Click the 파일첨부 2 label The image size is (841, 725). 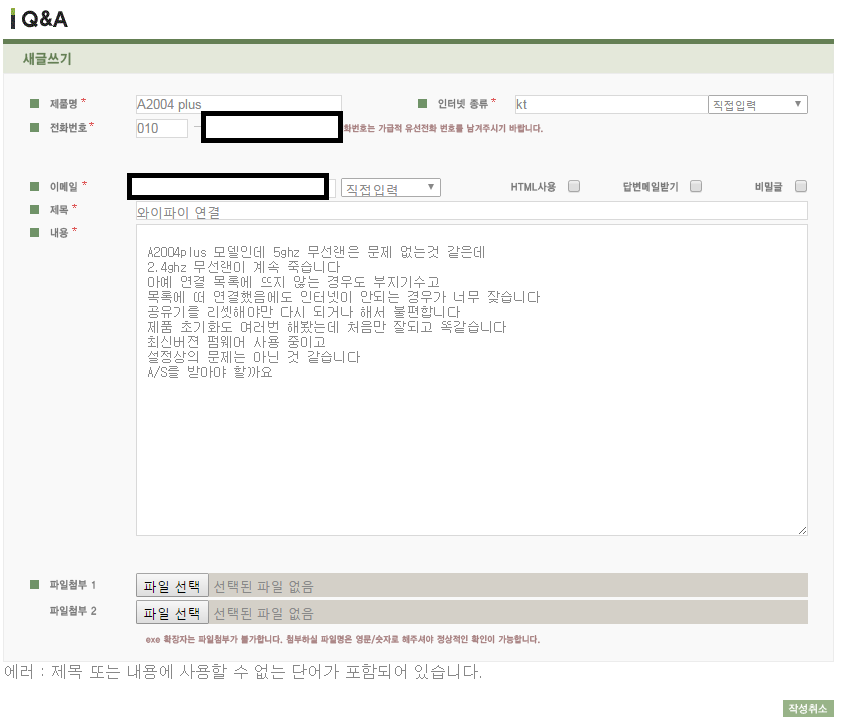[x=73, y=611]
